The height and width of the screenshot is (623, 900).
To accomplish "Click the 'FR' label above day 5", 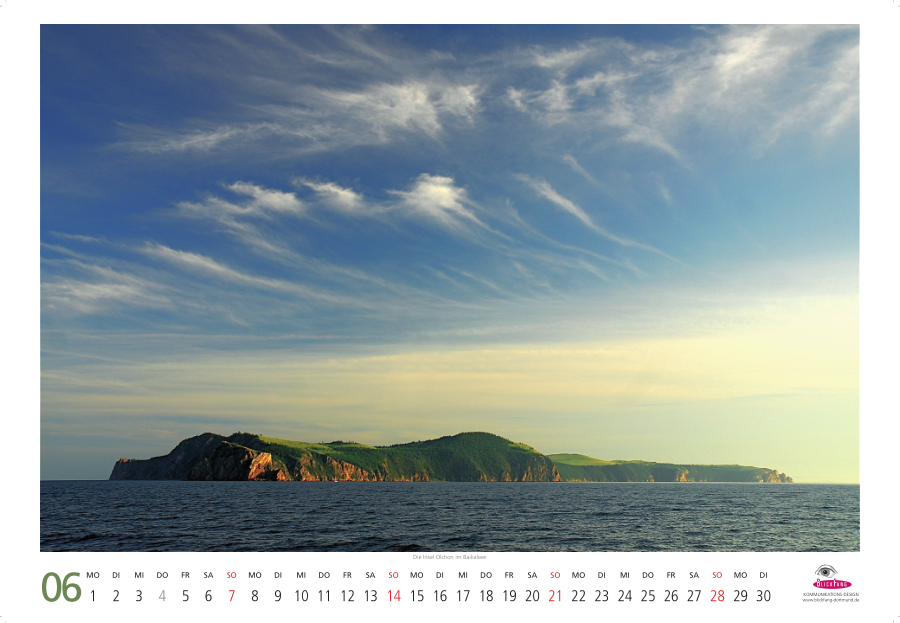I will tap(185, 575).
